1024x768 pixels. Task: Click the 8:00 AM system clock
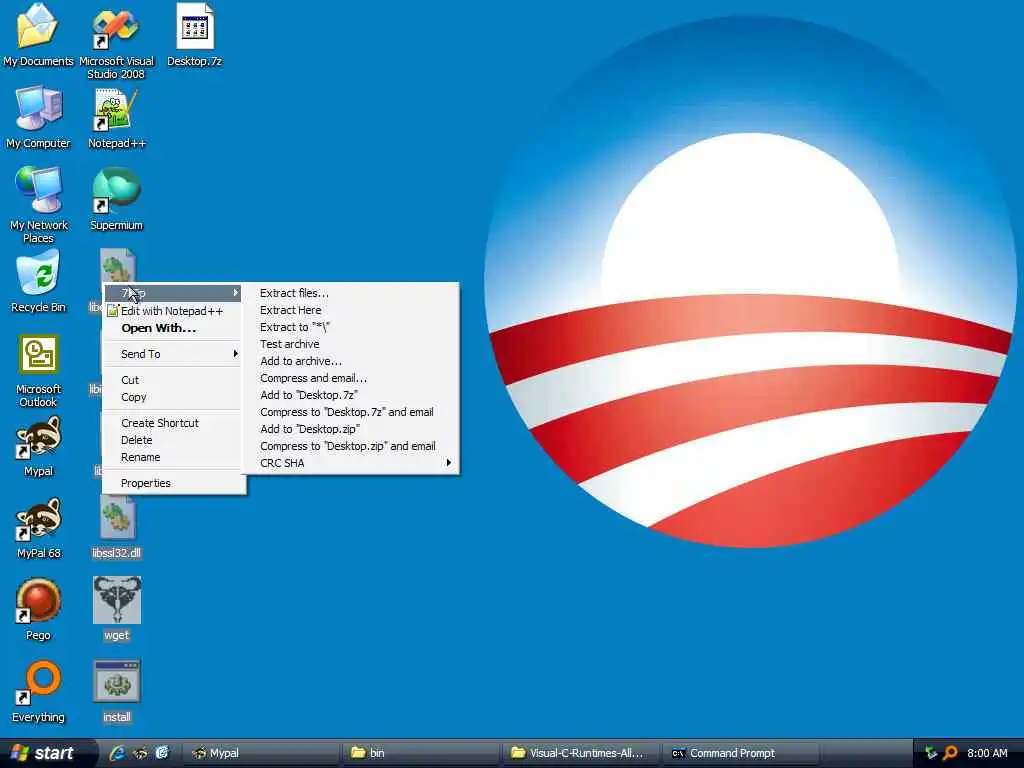tap(987, 753)
